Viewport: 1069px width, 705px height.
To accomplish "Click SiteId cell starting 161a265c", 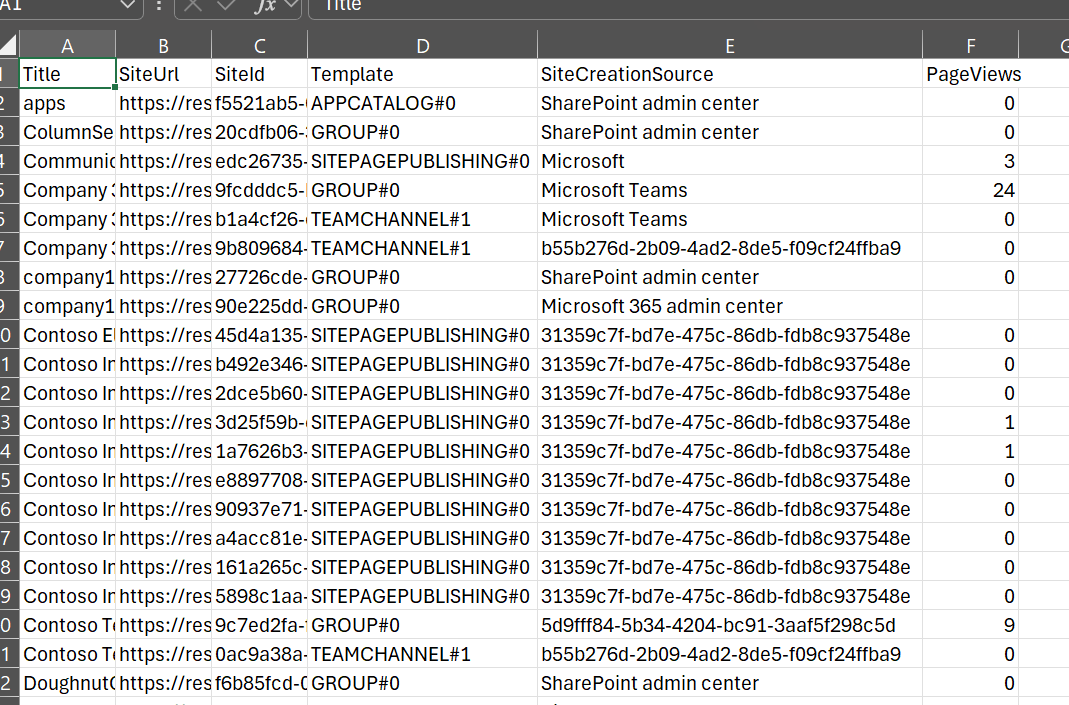I will pyautogui.click(x=260, y=567).
